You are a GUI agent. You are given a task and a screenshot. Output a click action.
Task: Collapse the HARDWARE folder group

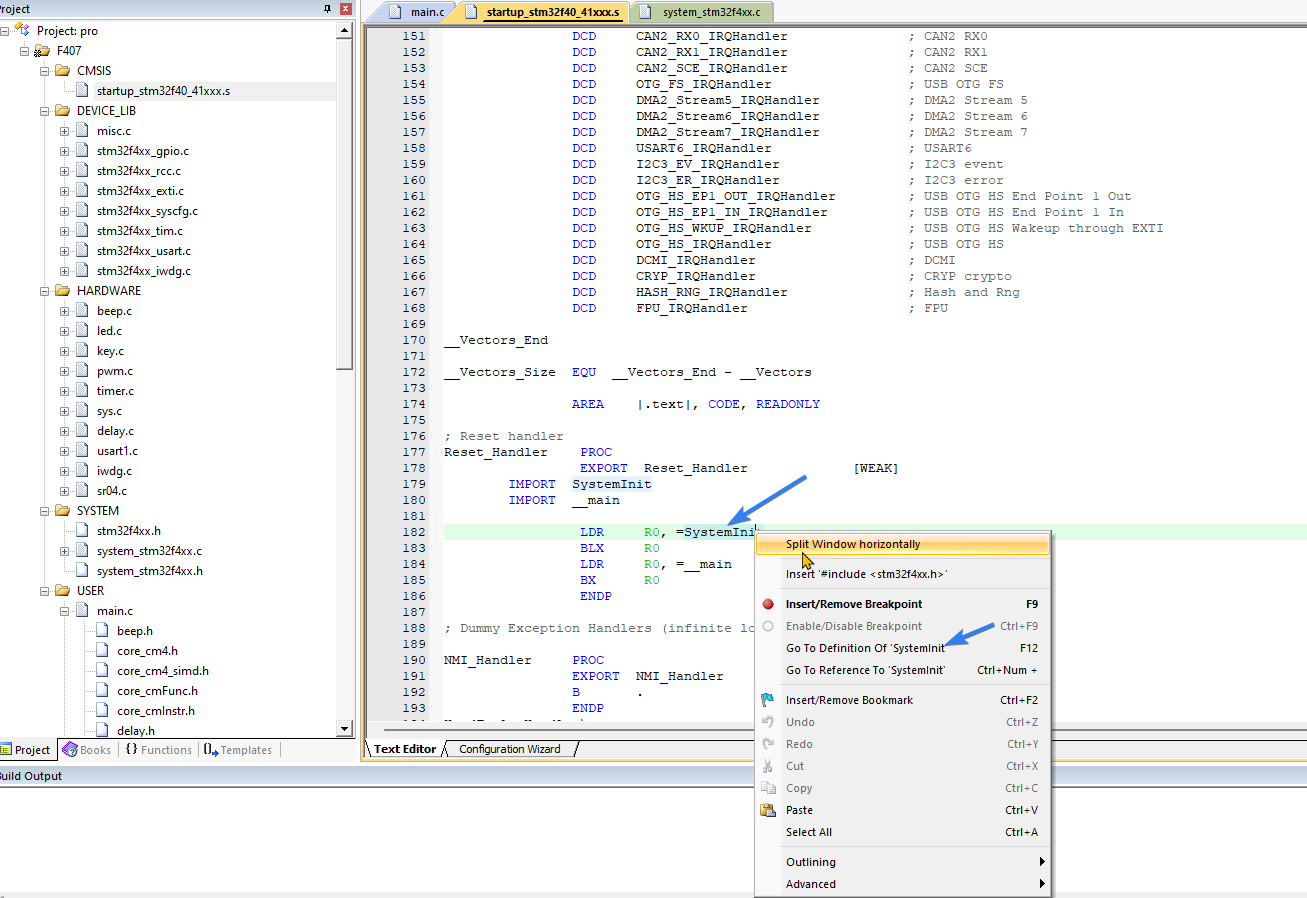[45, 291]
